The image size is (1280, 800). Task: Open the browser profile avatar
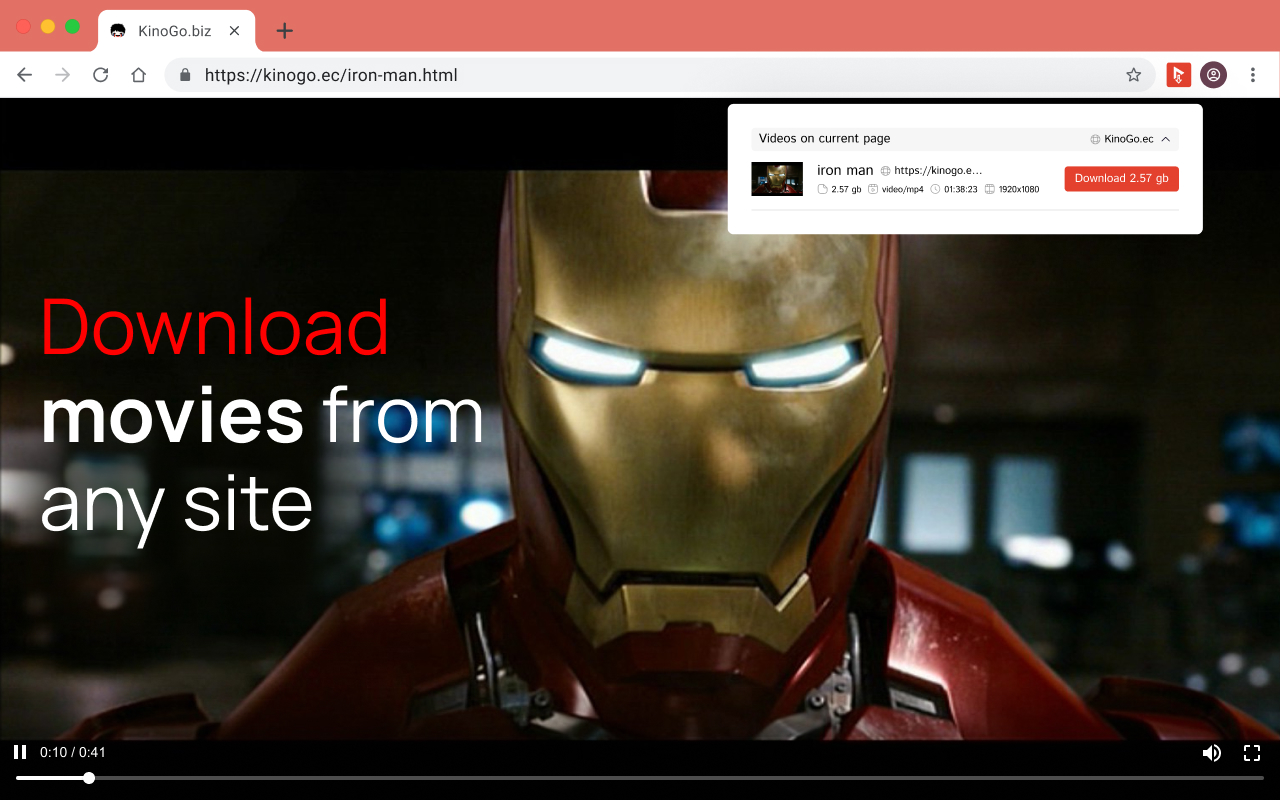pos(1213,75)
